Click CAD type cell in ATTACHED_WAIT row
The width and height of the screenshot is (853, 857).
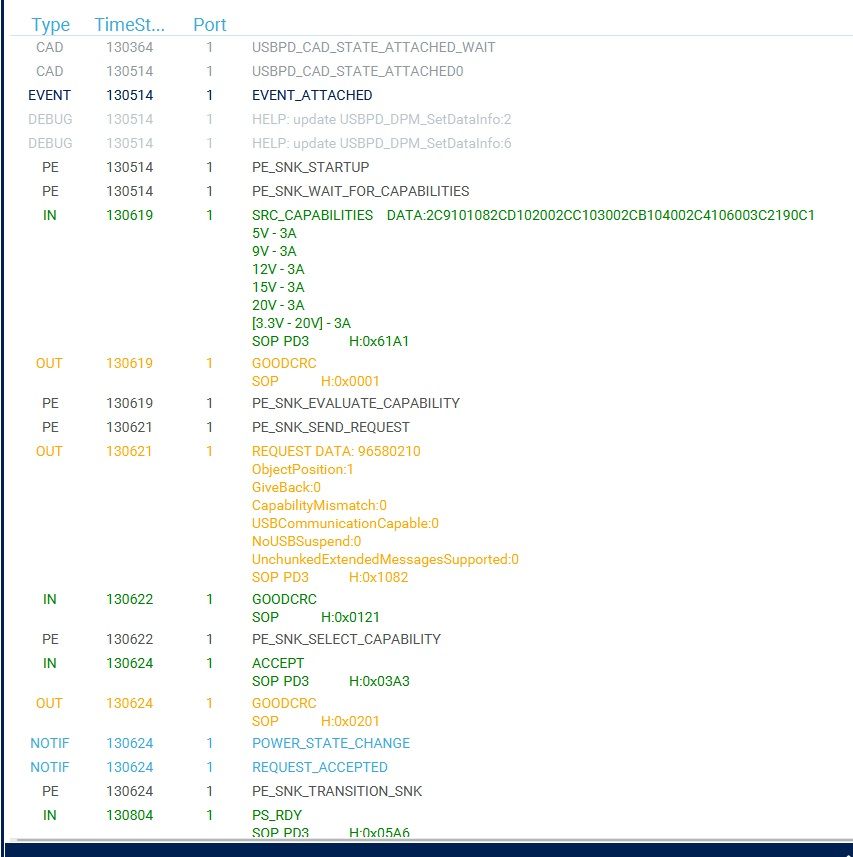pos(50,48)
